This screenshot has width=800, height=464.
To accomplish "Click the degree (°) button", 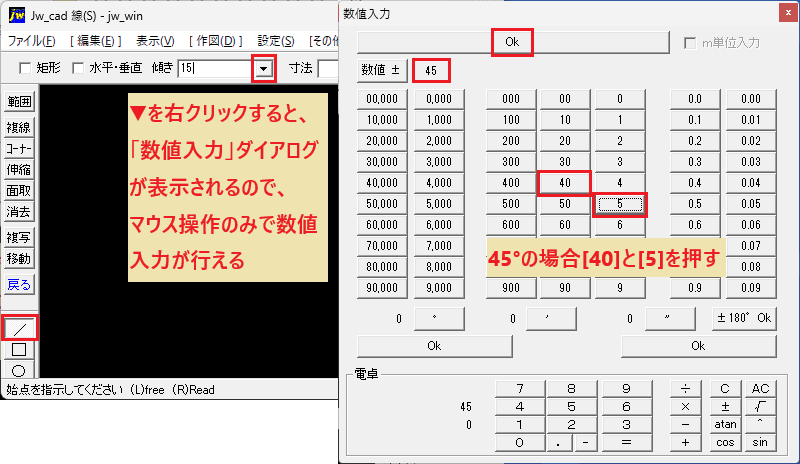I will pos(439,319).
